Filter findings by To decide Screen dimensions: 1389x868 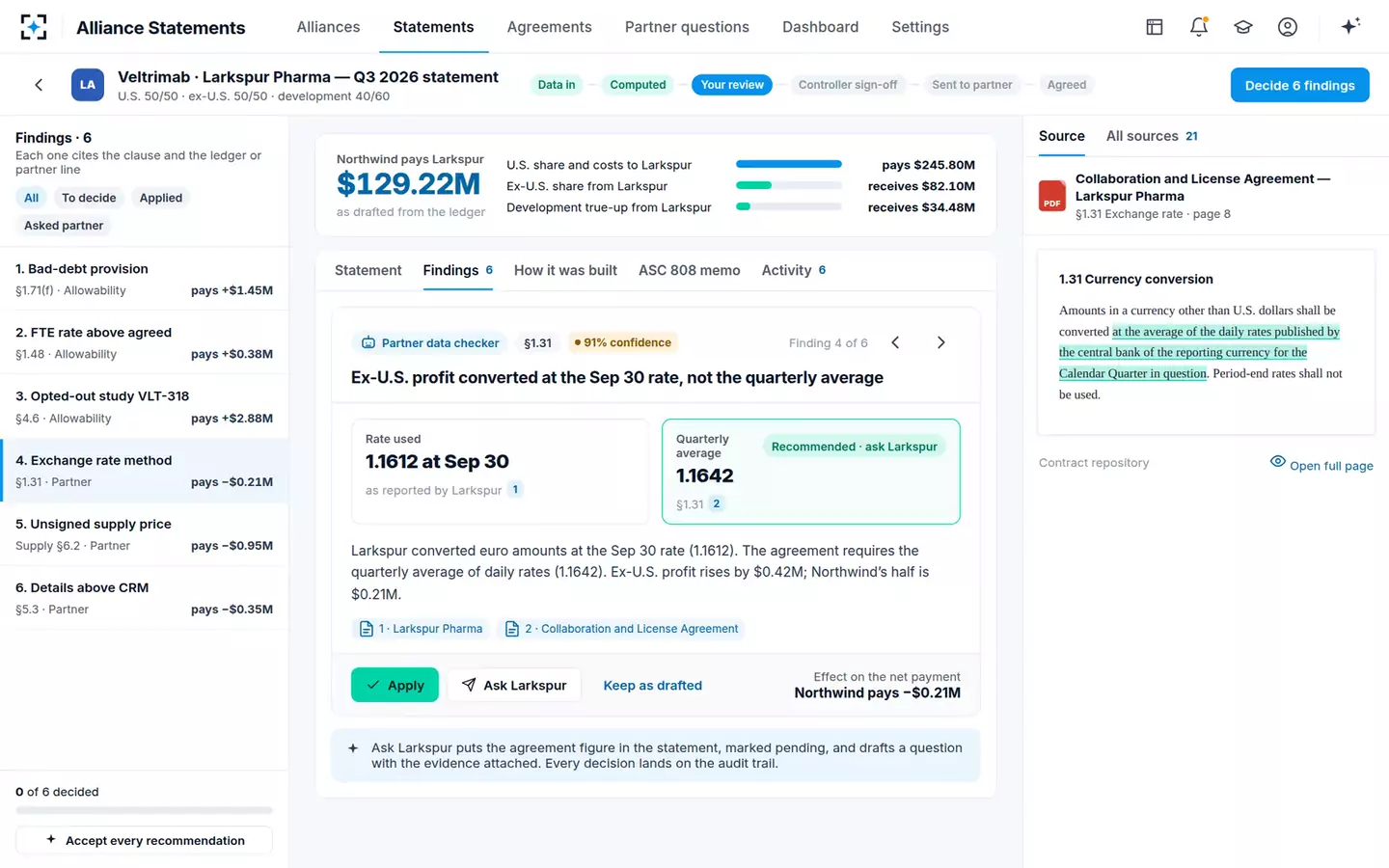coord(89,198)
